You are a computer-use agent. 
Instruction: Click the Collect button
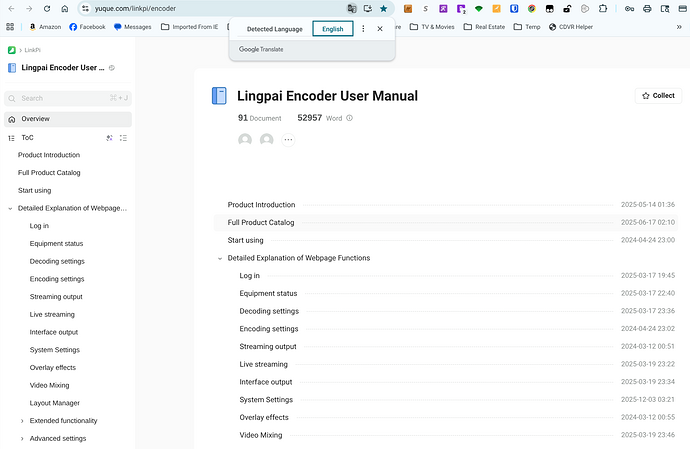tap(658, 96)
